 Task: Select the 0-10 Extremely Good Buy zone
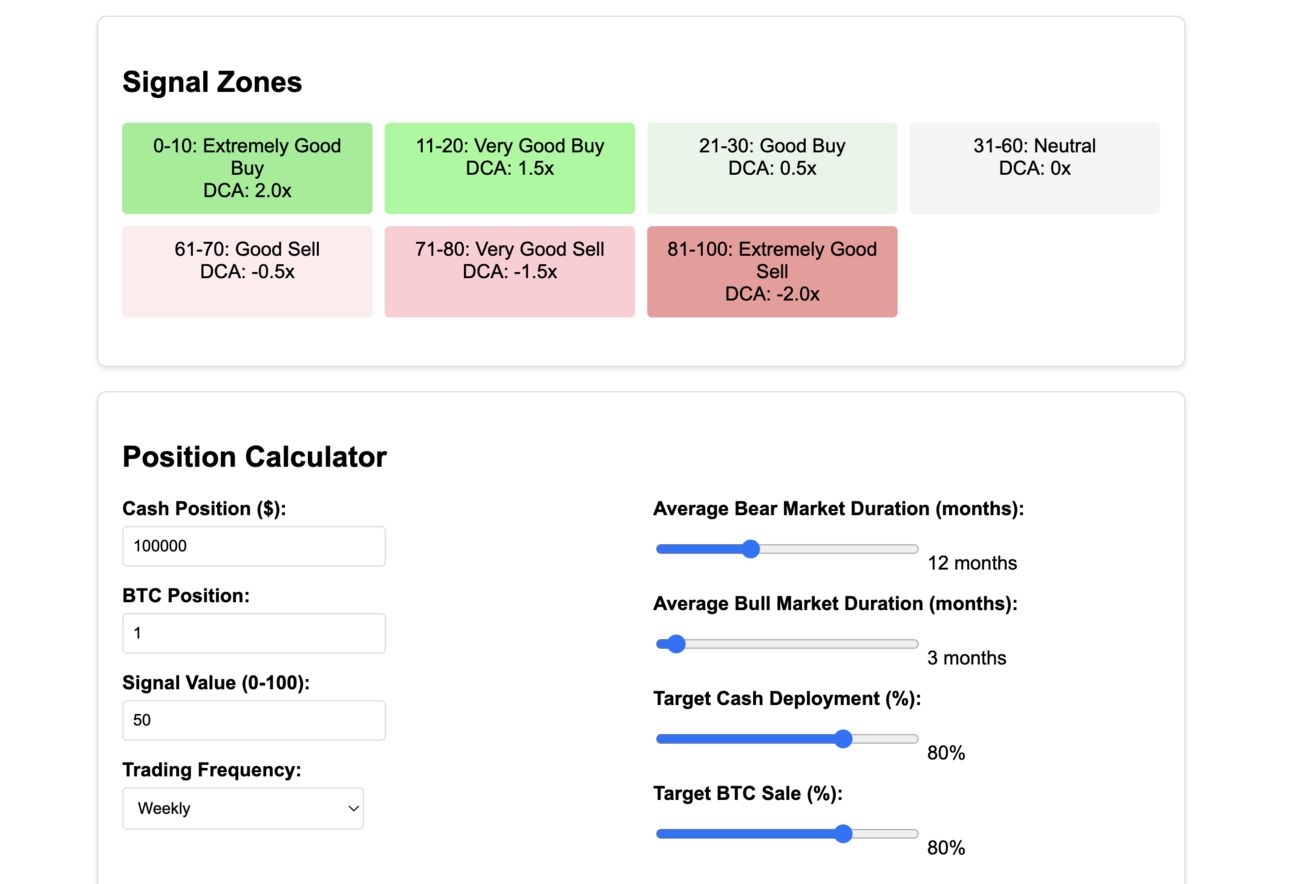(x=247, y=168)
